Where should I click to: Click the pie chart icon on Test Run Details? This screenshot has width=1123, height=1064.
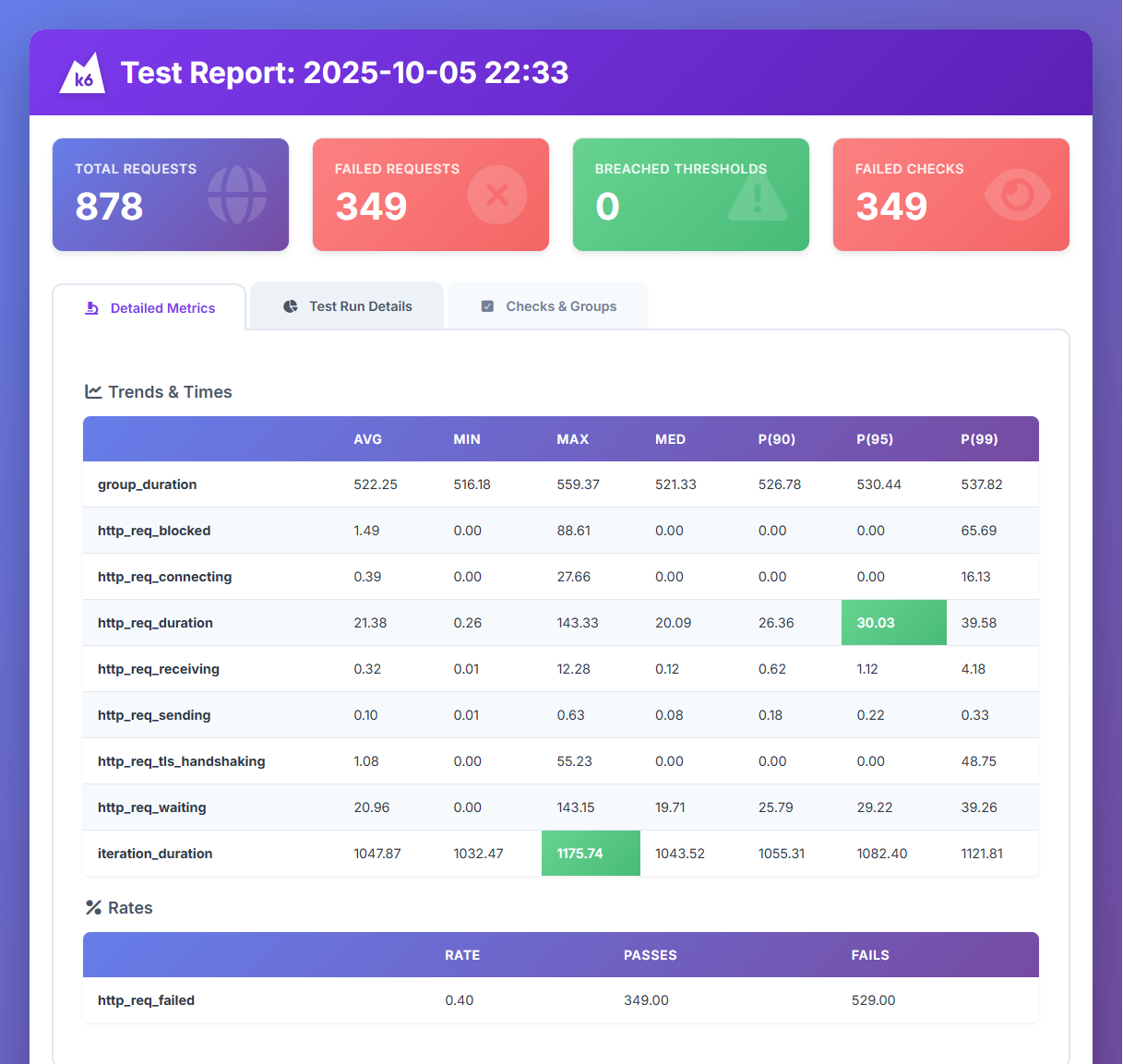(290, 306)
